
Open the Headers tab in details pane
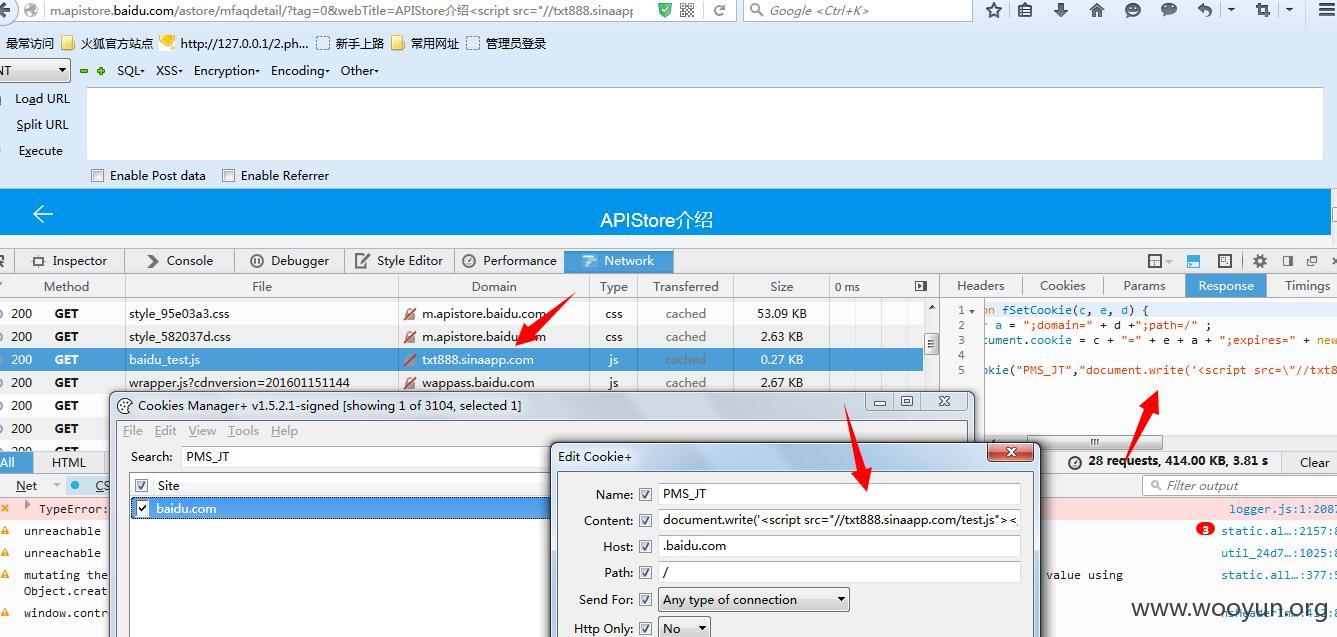click(980, 286)
